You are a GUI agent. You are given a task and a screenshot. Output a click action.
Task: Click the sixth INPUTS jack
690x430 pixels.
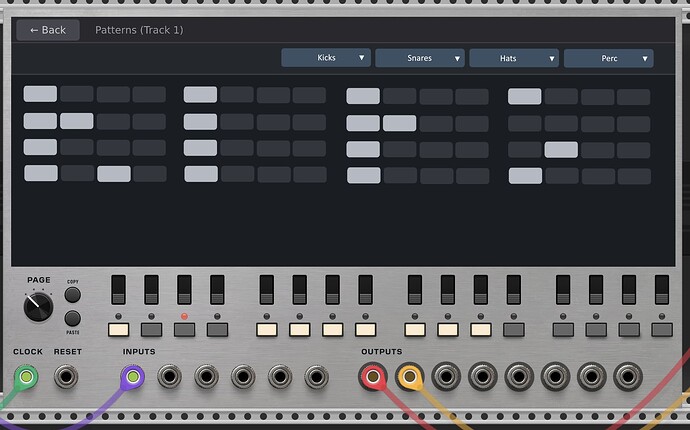point(316,377)
